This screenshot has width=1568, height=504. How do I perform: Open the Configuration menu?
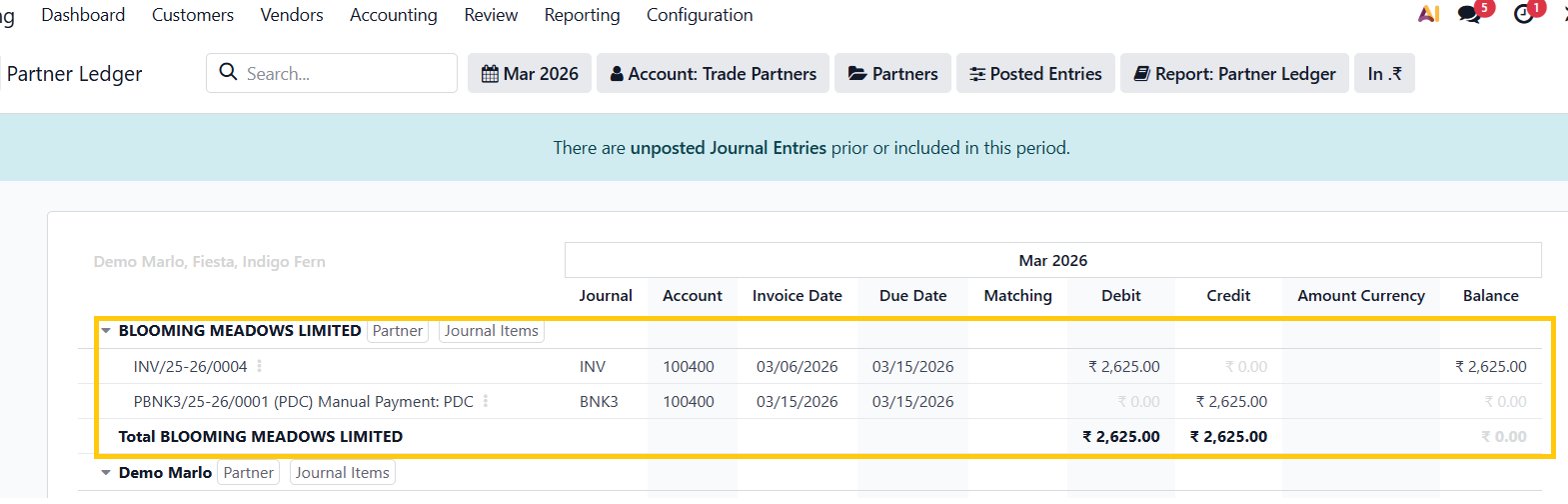[700, 15]
